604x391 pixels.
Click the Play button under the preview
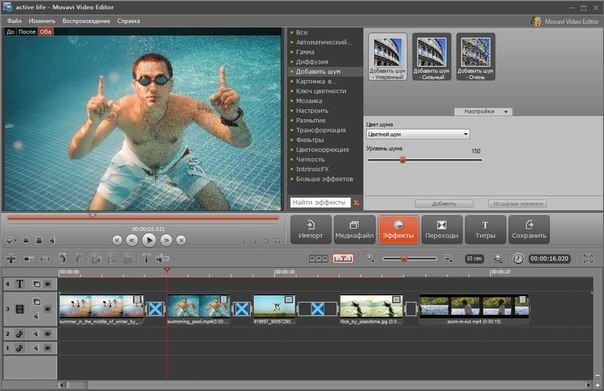point(149,240)
